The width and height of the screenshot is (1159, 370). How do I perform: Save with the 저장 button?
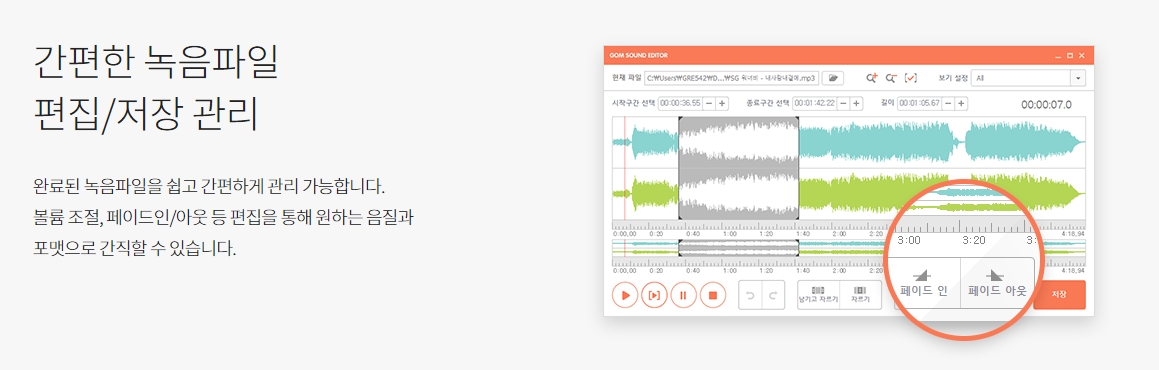pyautogui.click(x=1059, y=295)
